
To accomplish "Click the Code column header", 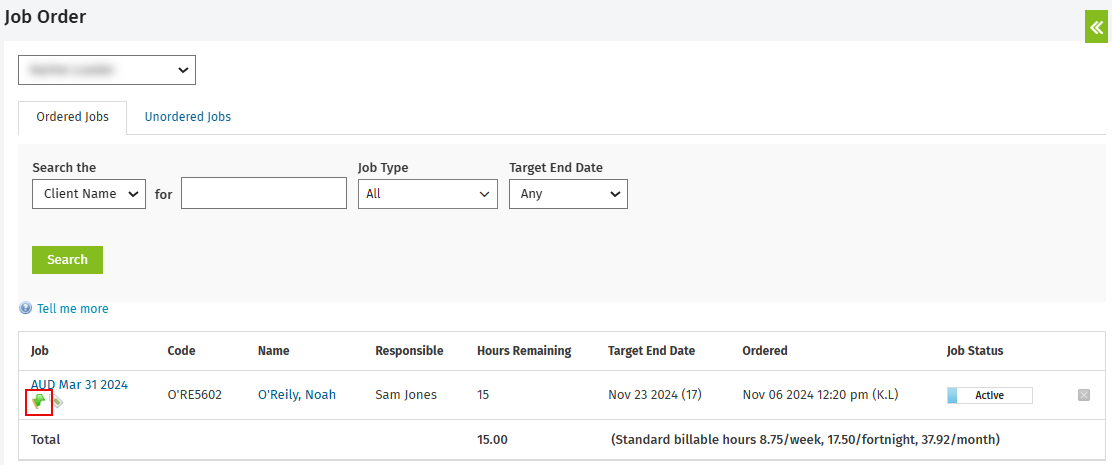I will [x=182, y=350].
